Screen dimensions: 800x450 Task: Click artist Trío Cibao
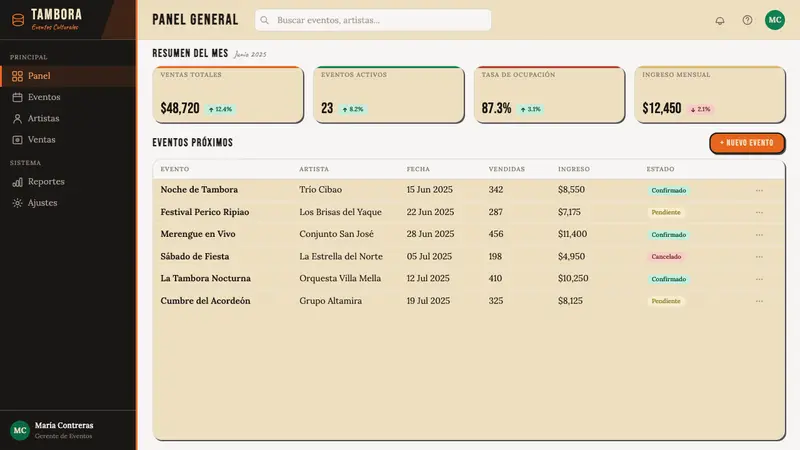click(x=320, y=189)
